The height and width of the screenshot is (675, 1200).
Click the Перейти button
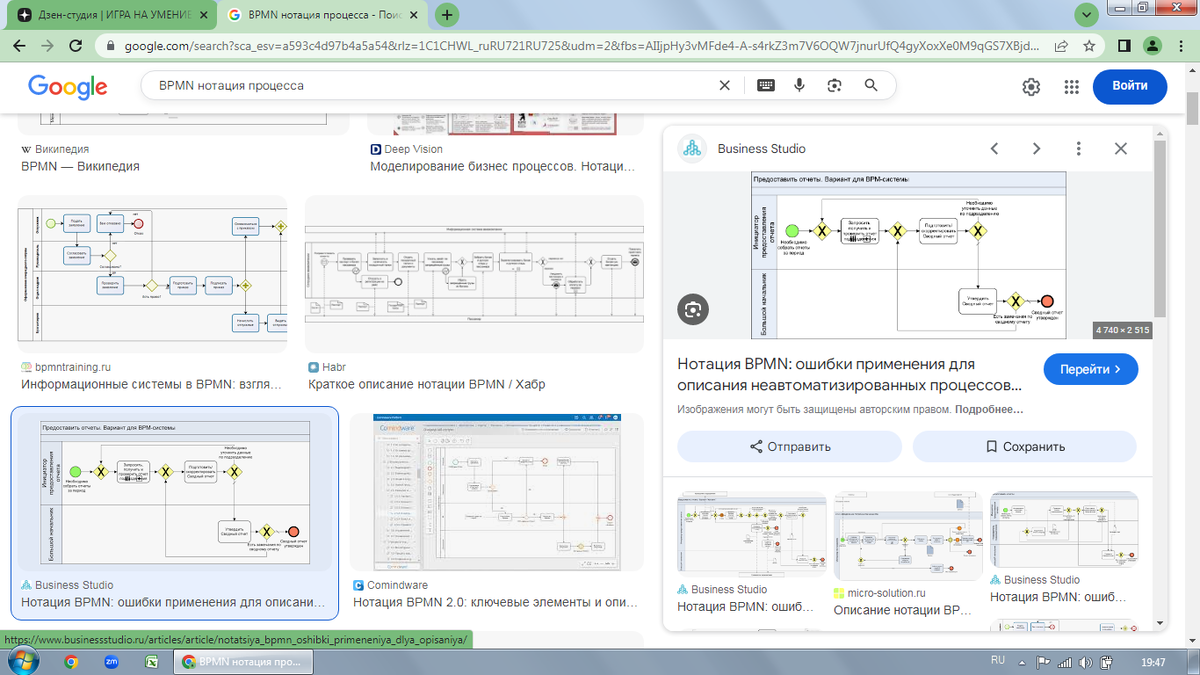pos(1090,369)
